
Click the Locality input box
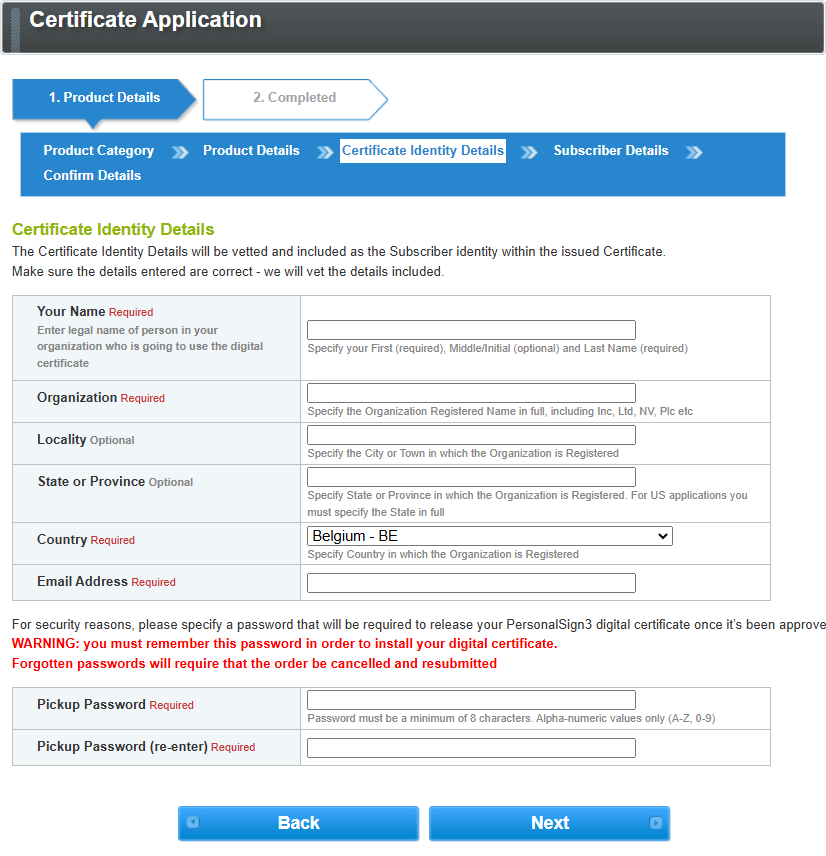click(471, 435)
